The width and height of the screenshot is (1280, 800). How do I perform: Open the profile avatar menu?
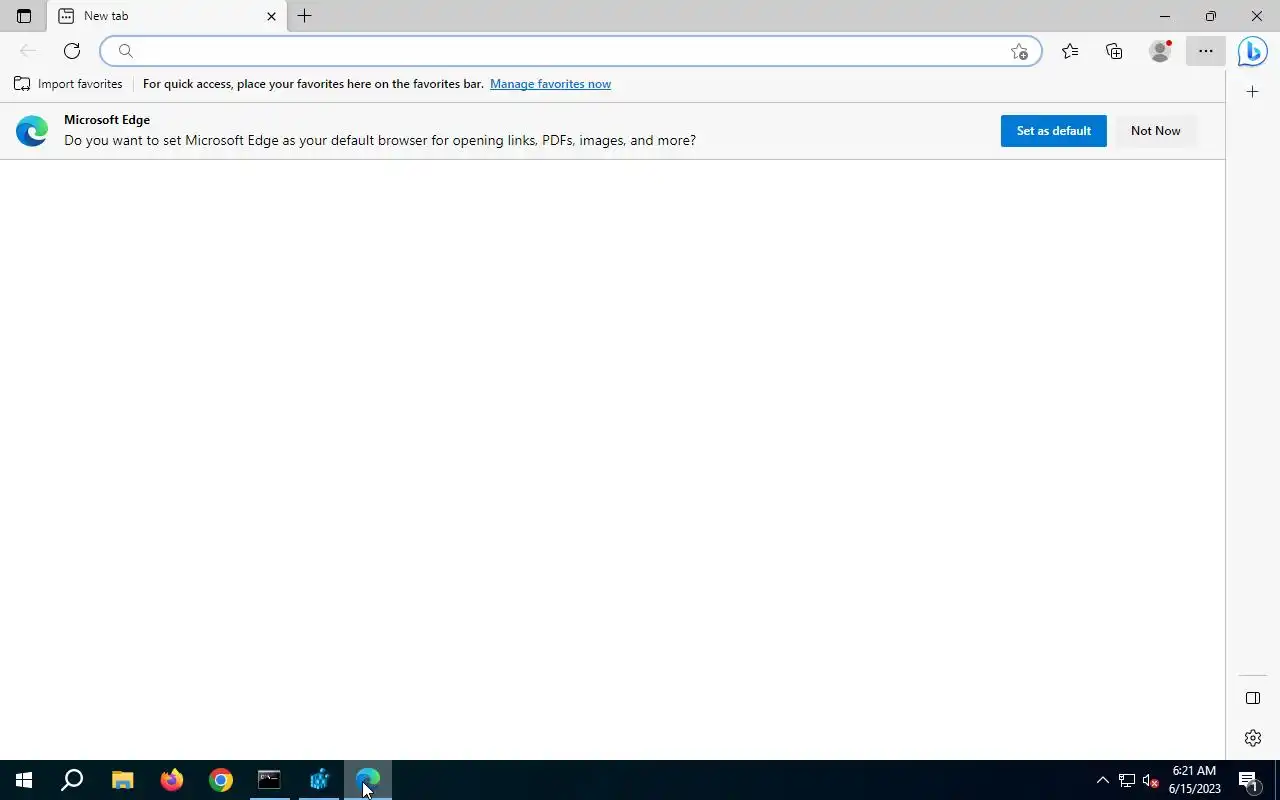point(1160,51)
